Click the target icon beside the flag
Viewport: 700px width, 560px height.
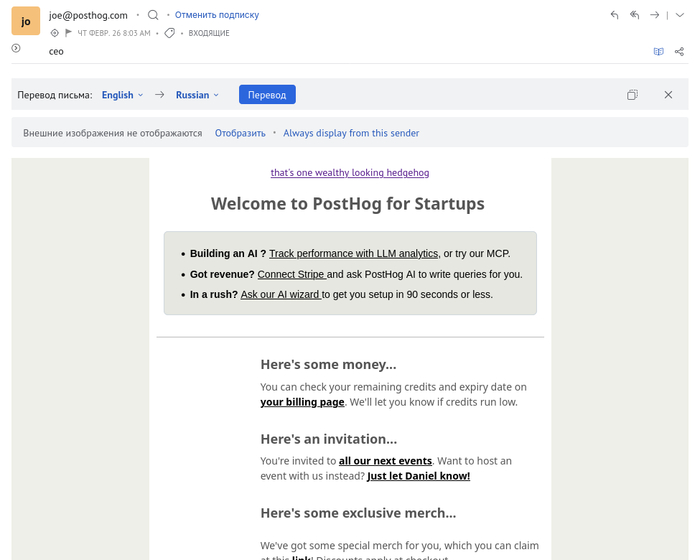tap(54, 33)
